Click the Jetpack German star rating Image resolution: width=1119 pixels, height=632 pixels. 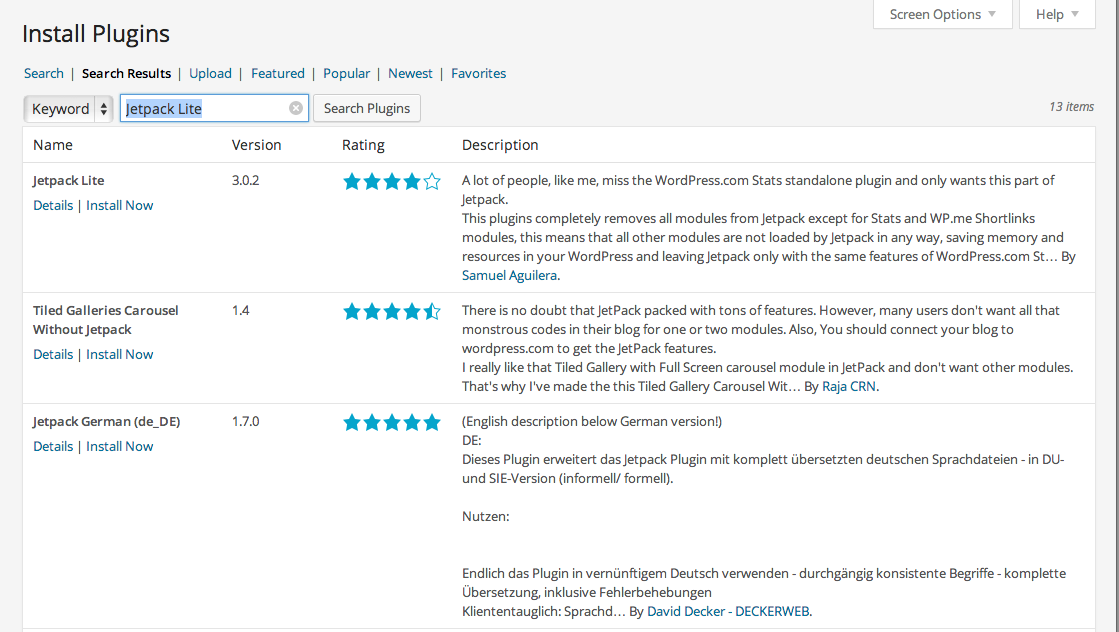(392, 423)
